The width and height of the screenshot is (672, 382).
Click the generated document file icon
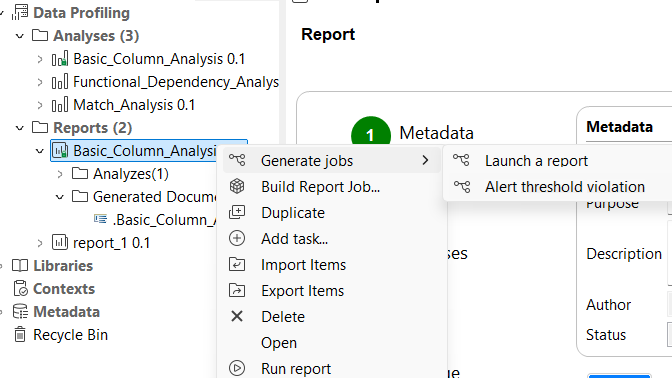(x=101, y=219)
